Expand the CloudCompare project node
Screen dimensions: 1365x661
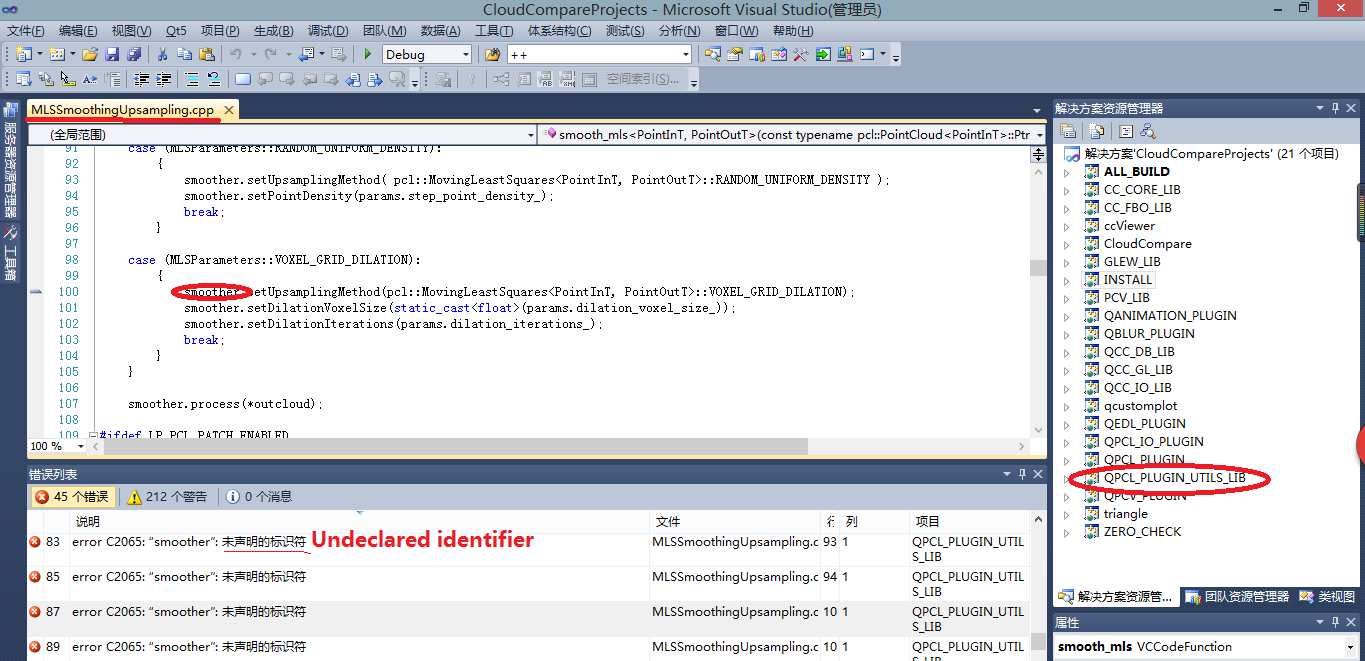click(1066, 244)
